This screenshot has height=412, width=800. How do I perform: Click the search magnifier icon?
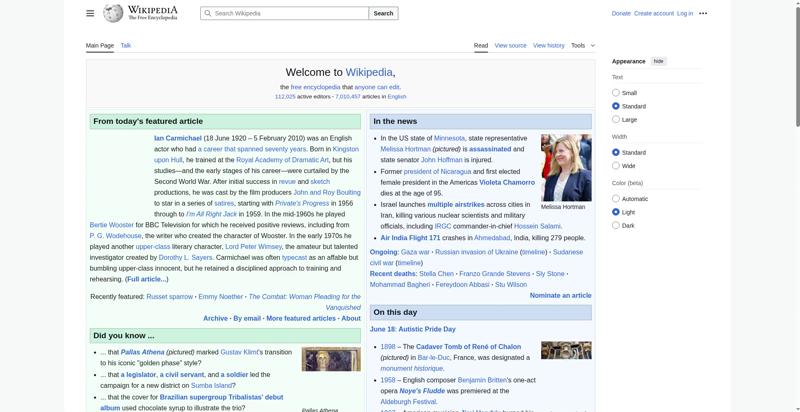click(208, 13)
